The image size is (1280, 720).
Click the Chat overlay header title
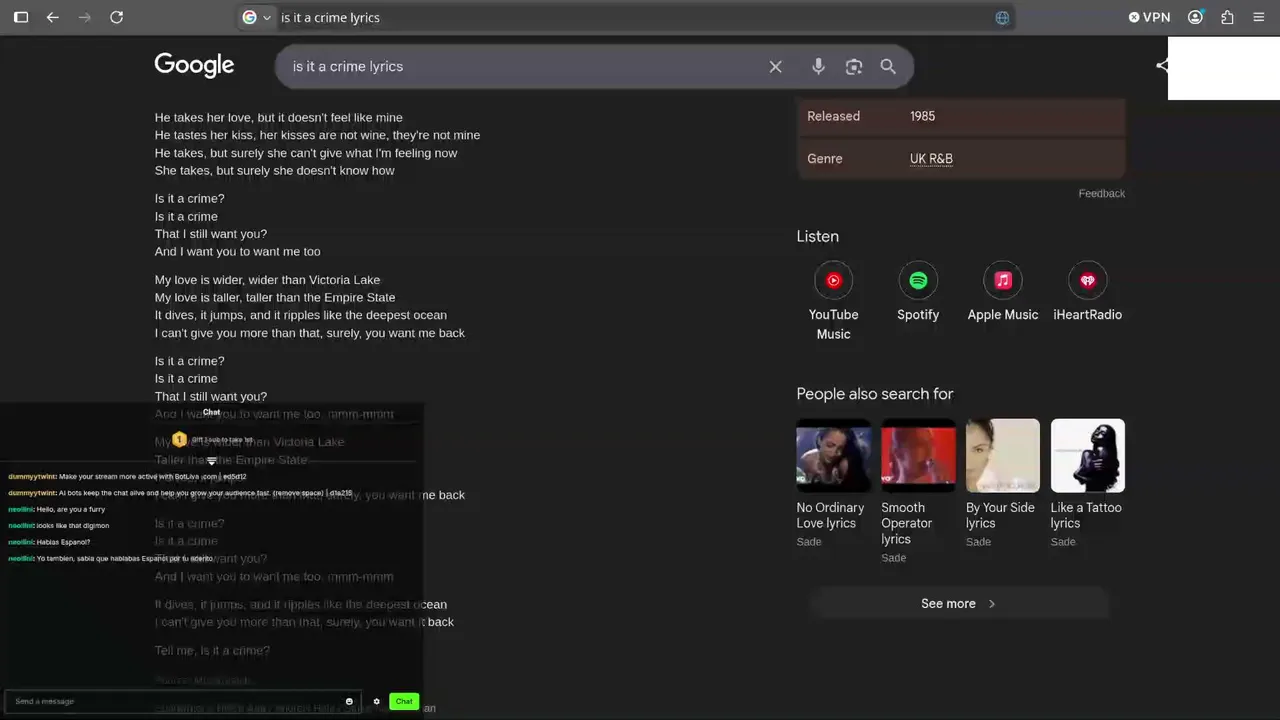[211, 412]
